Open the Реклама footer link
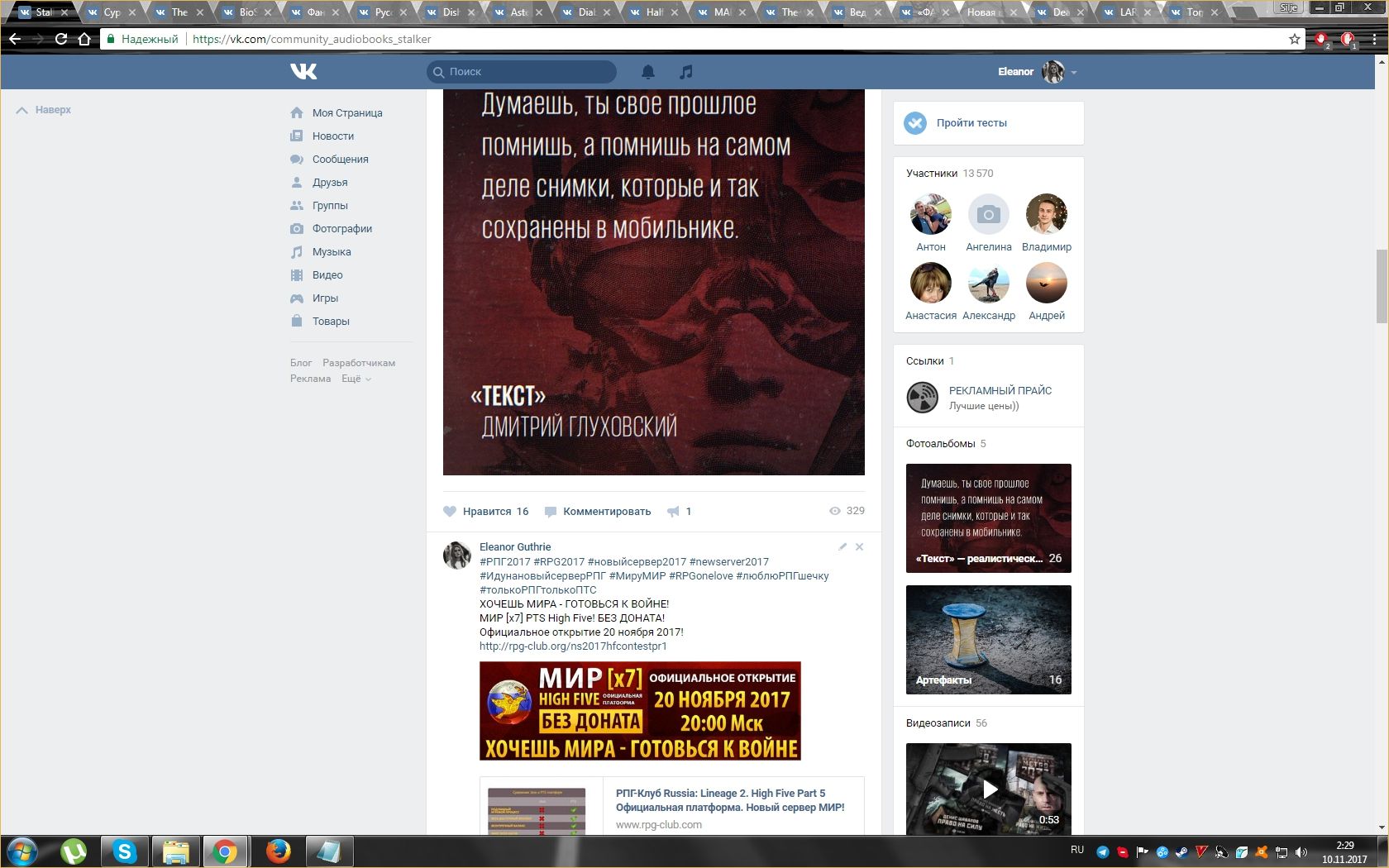The height and width of the screenshot is (868, 1389). (x=310, y=379)
